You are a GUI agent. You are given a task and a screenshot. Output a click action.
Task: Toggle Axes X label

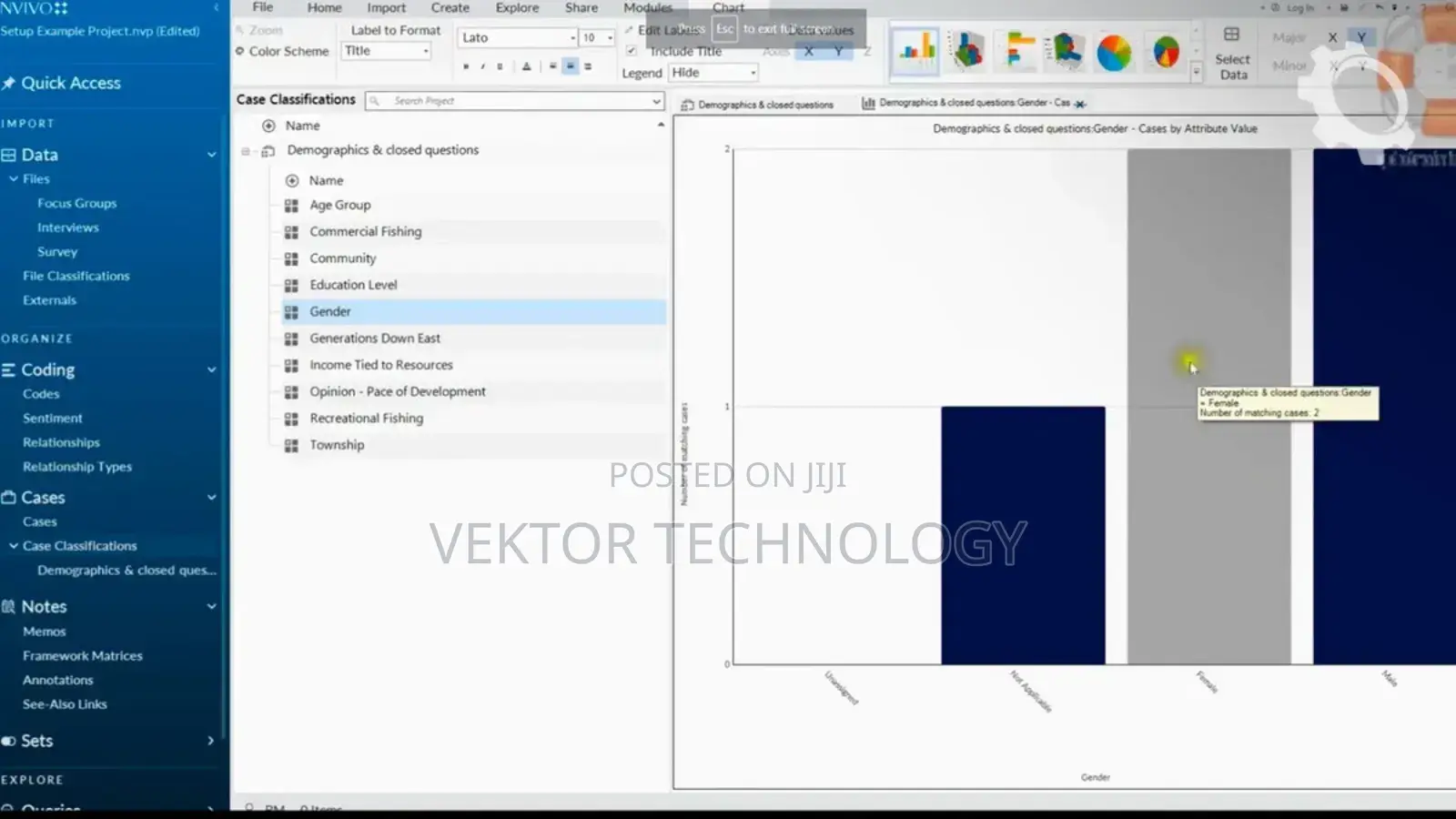tap(808, 51)
